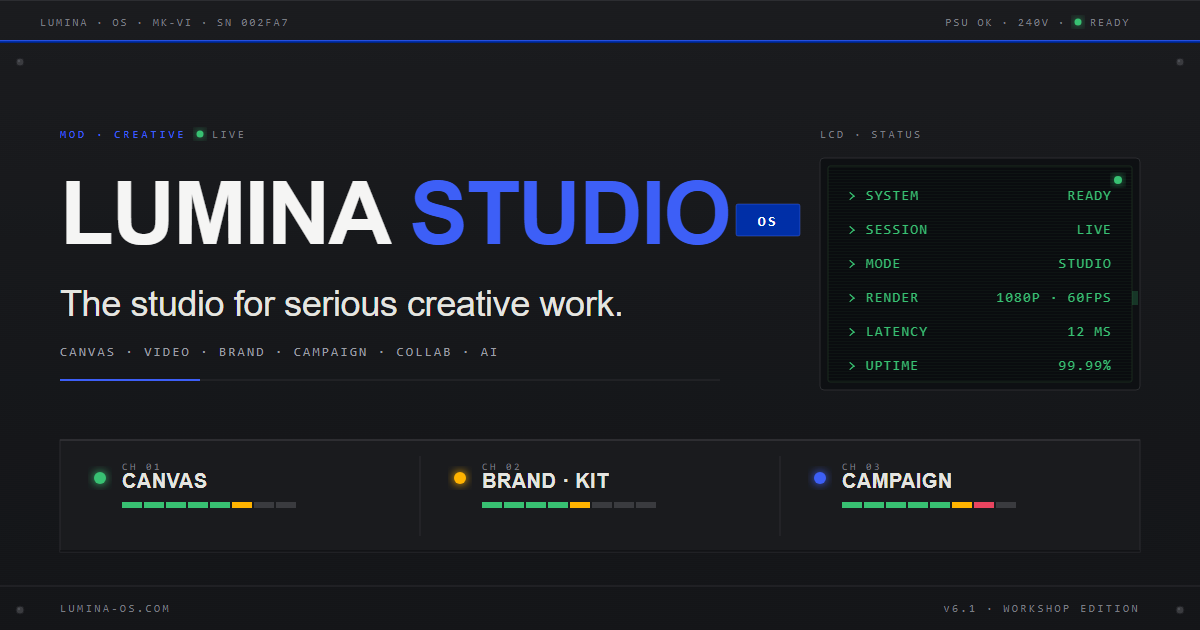Select BRAND in the feature list
This screenshot has height=630, width=1200.
pos(242,352)
